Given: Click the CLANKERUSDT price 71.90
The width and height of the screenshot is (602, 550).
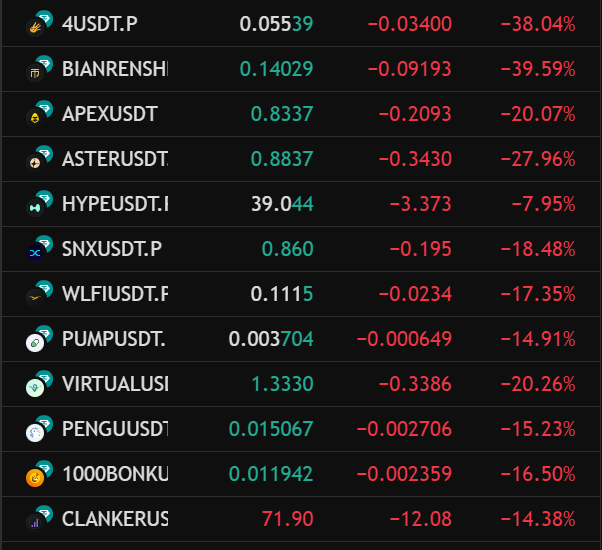Looking at the screenshot, I should coord(287,519).
